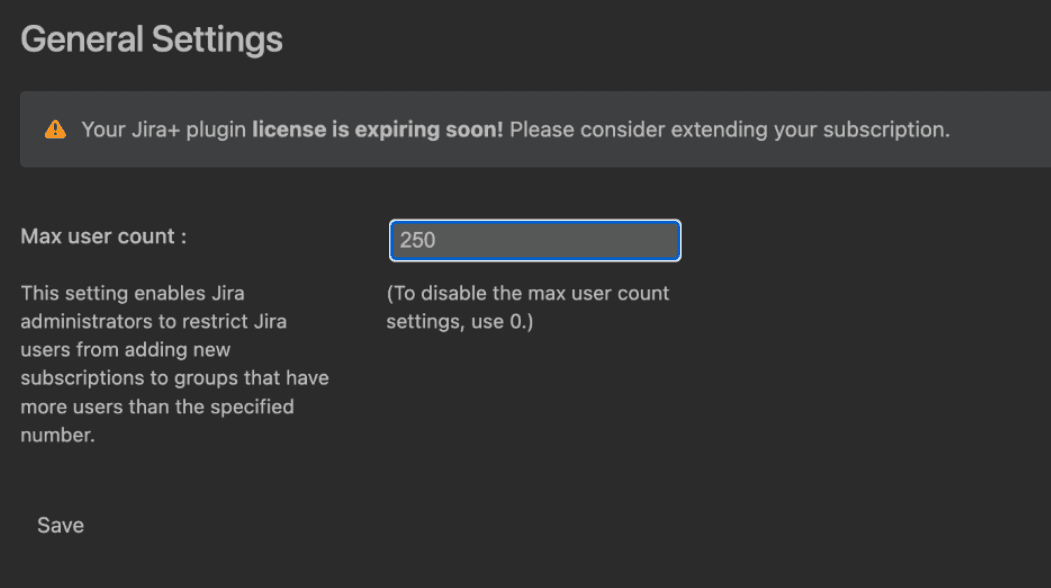Viewport: 1051px width, 588px height.
Task: Click the Jira administrators description paragraph
Action: (174, 364)
